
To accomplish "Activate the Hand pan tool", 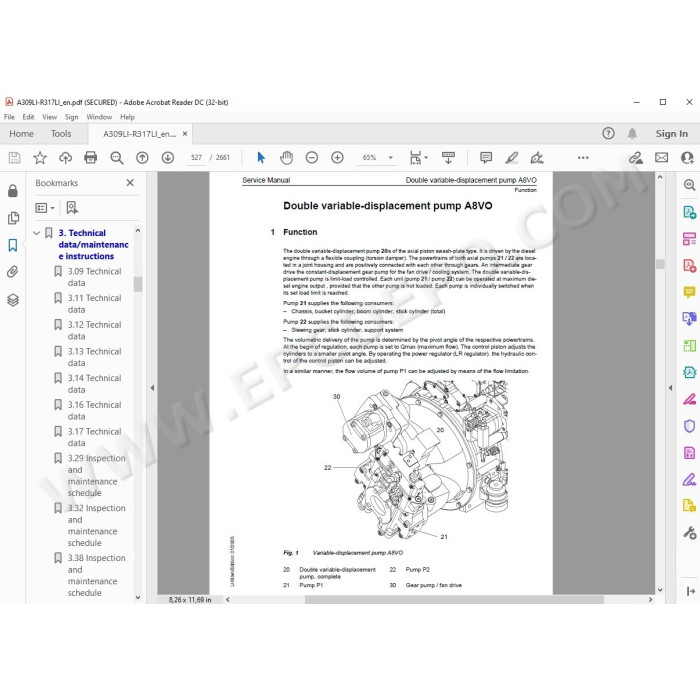I will pyautogui.click(x=286, y=158).
